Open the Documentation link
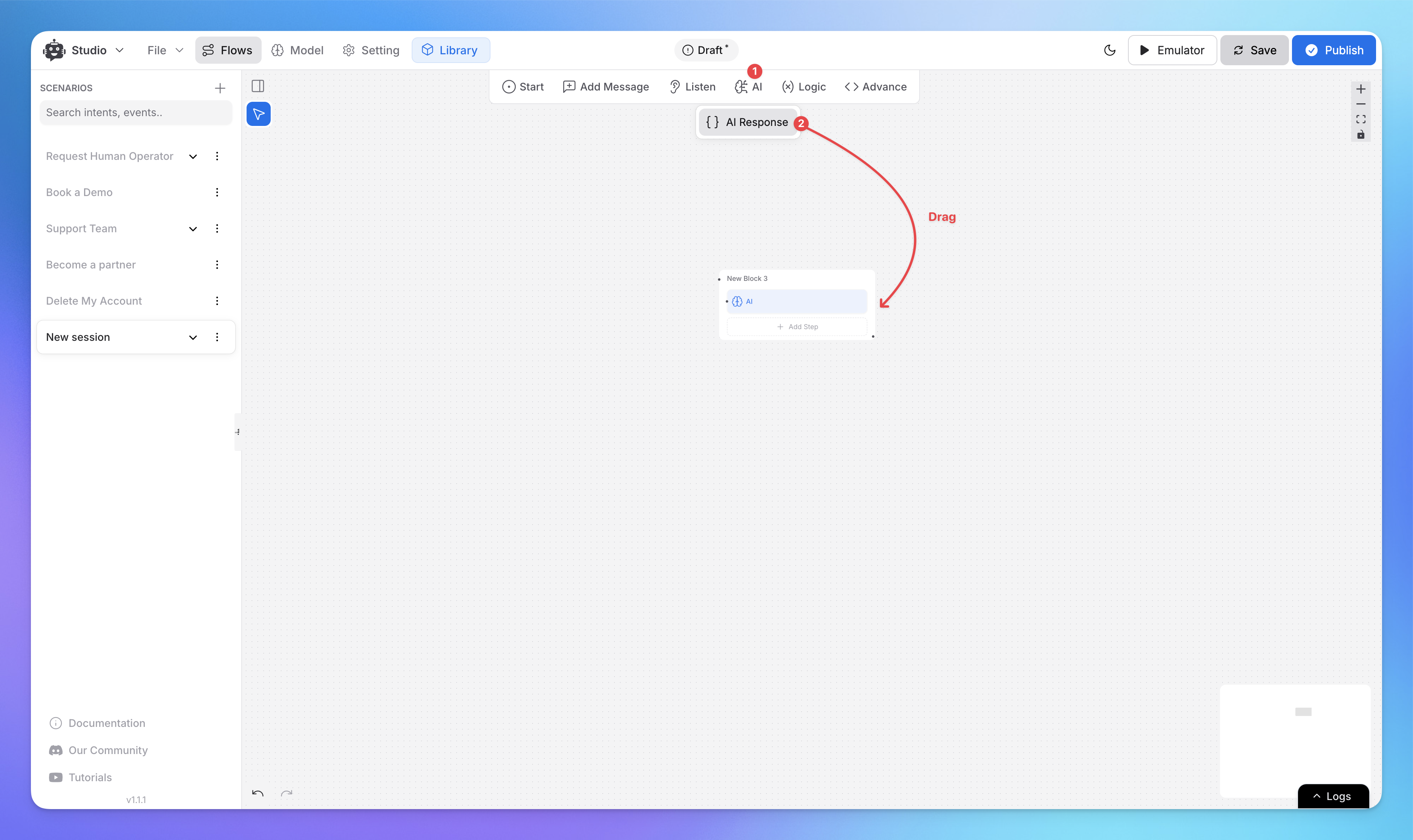 (x=97, y=723)
